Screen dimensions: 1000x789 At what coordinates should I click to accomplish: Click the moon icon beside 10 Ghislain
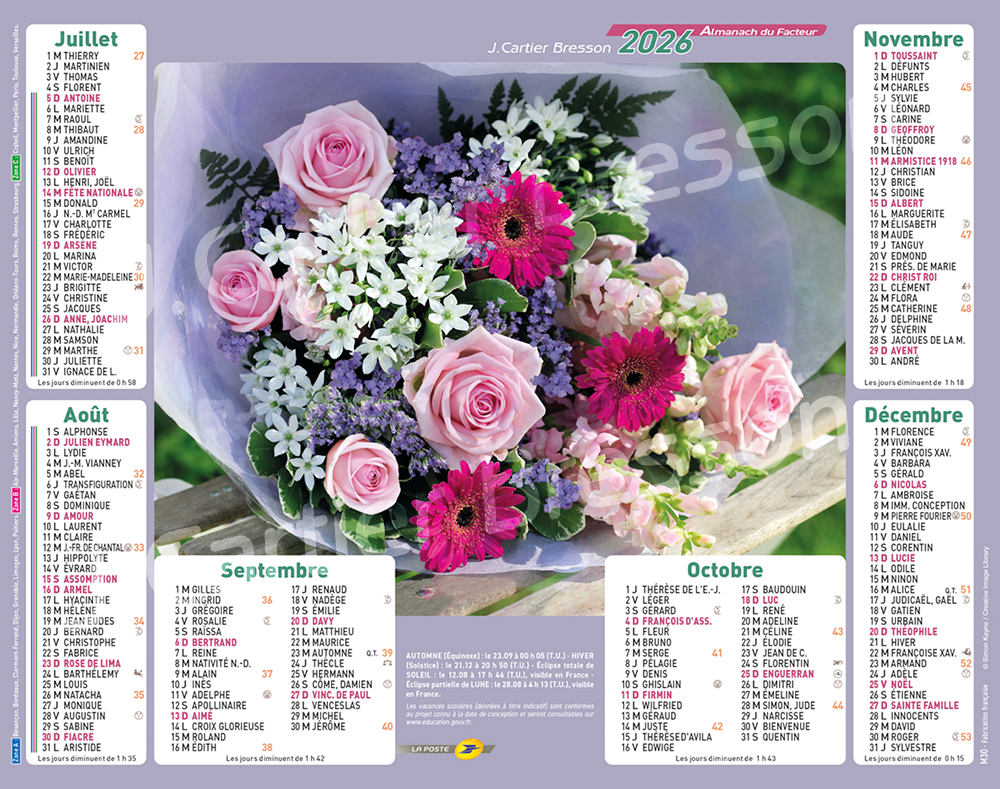[x=717, y=684]
